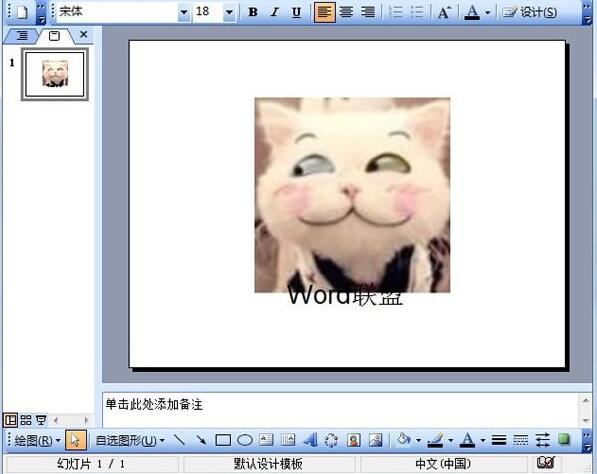Apply the font color A swatch
The image size is (597, 474).
point(472,13)
